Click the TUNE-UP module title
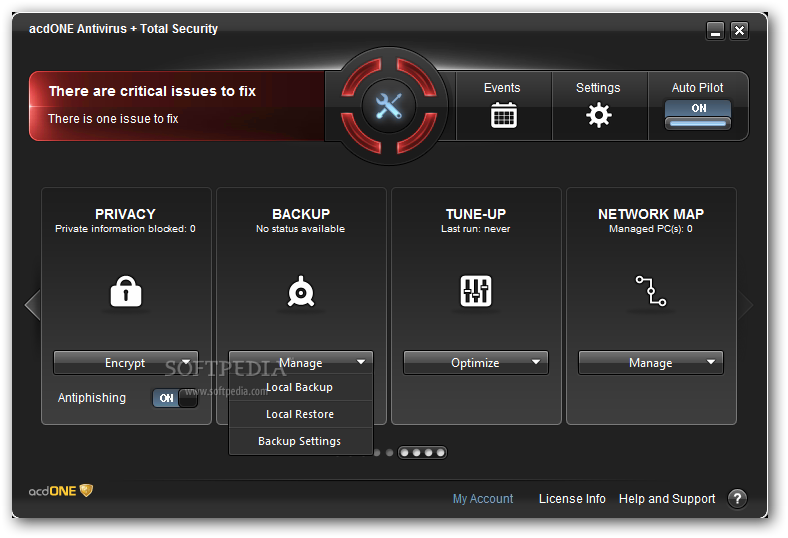Image resolution: width=788 pixels, height=538 pixels. point(475,214)
